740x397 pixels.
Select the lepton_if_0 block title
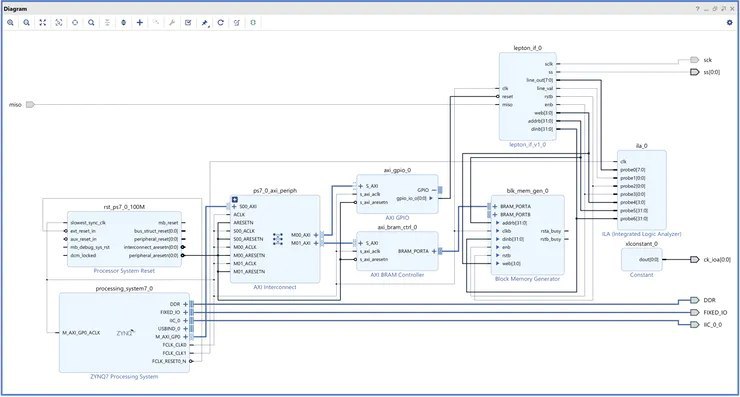click(x=528, y=48)
